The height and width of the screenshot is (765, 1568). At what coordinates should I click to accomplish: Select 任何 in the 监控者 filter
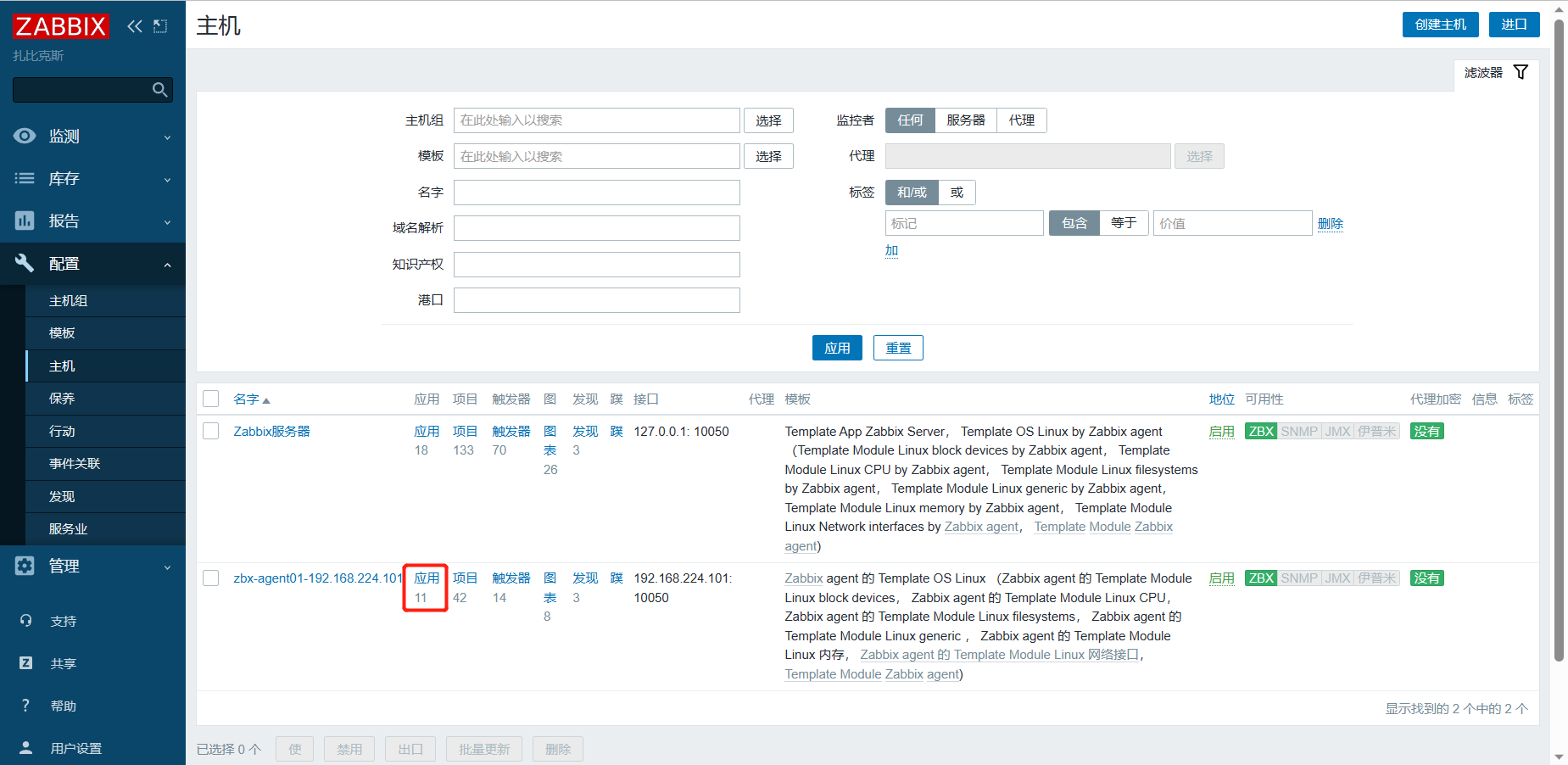tap(910, 120)
